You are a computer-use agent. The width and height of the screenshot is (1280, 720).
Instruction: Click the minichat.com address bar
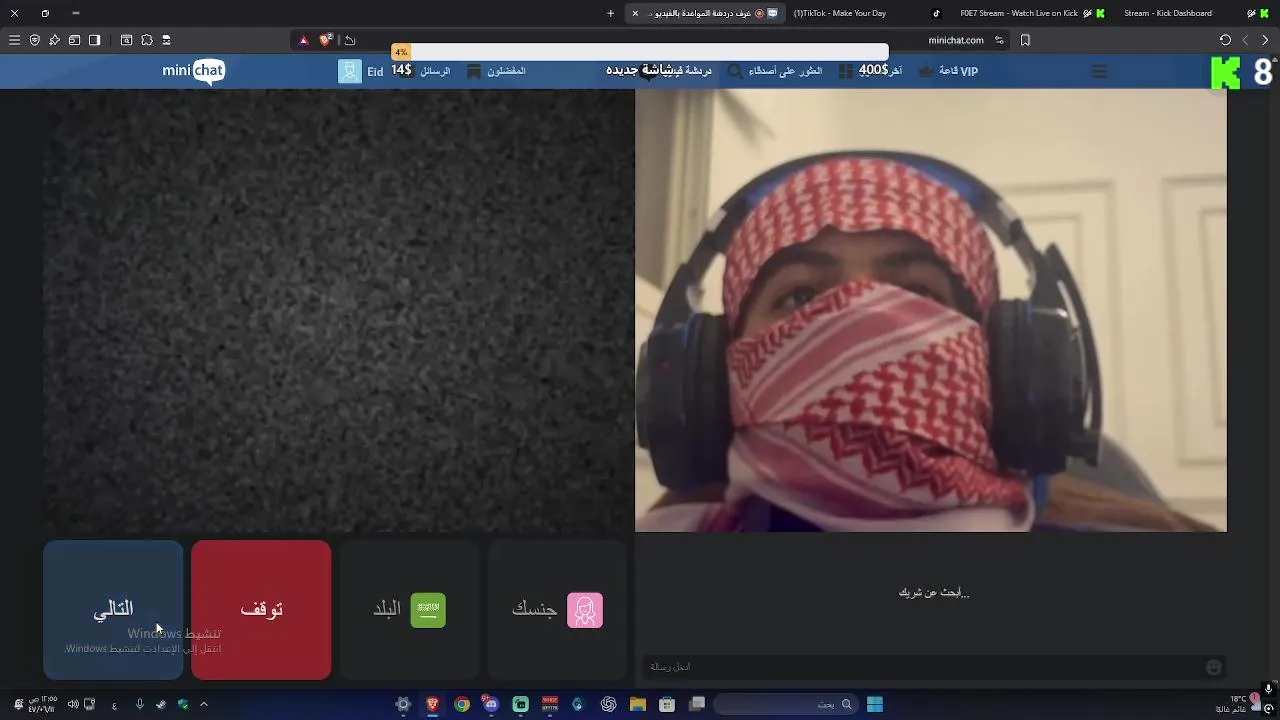956,40
